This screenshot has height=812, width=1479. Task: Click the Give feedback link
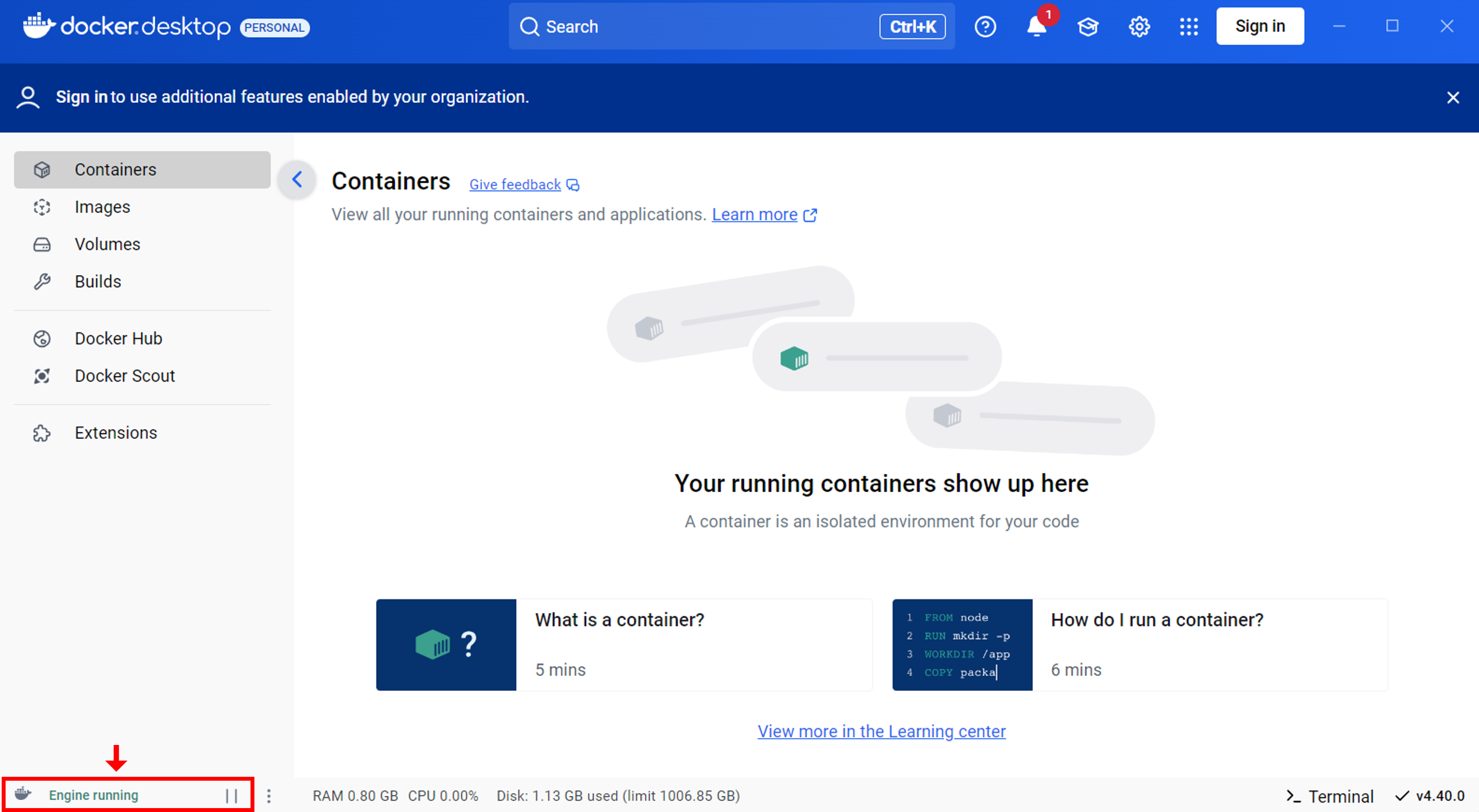[515, 185]
